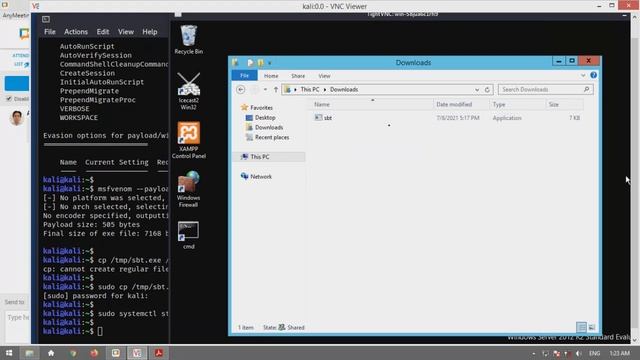Open the Recycle Bin desktop icon
640x360 pixels.
(189, 39)
